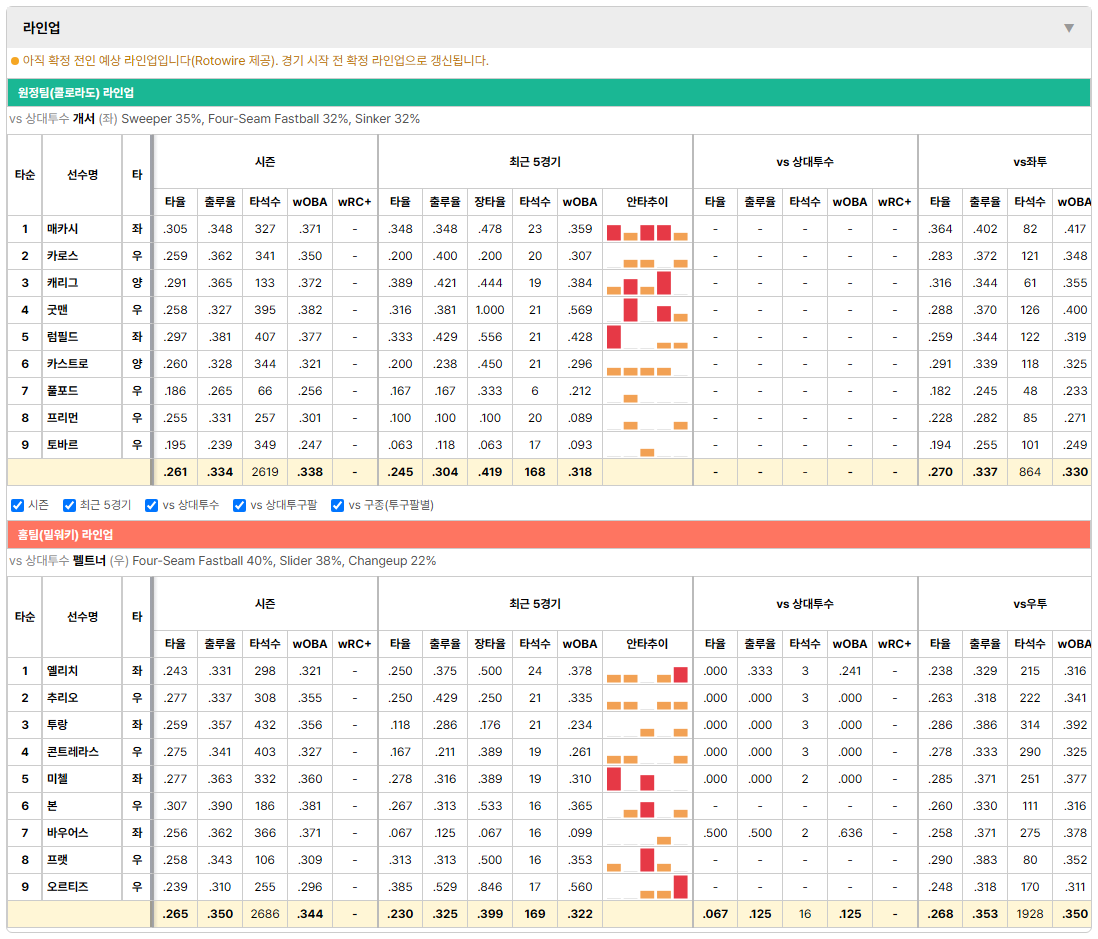This screenshot has width=1098, height=939.
Task: Click 럼필드's hit trend bar chart
Action: tap(647, 338)
